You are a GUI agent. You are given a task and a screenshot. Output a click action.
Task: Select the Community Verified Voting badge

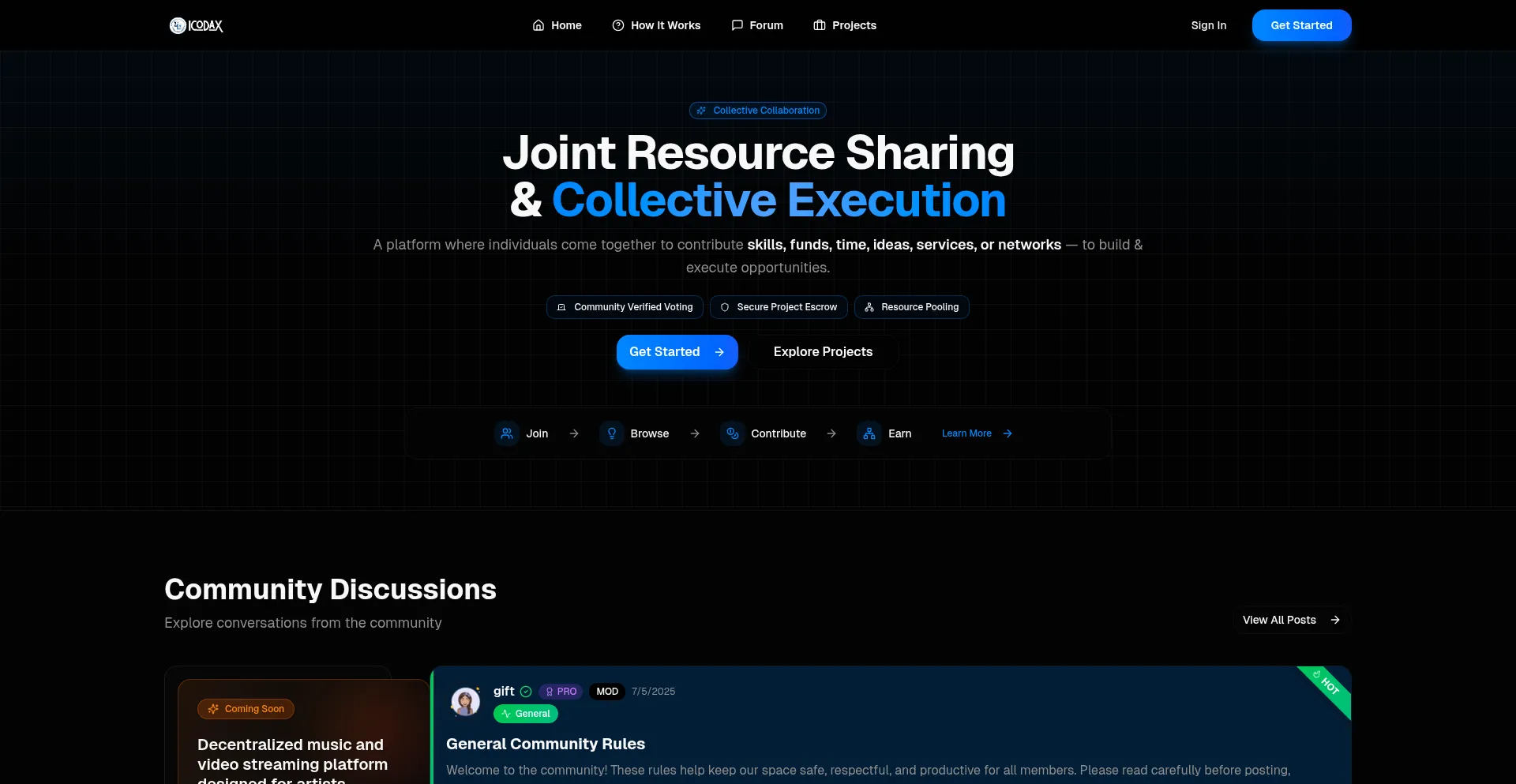click(625, 307)
